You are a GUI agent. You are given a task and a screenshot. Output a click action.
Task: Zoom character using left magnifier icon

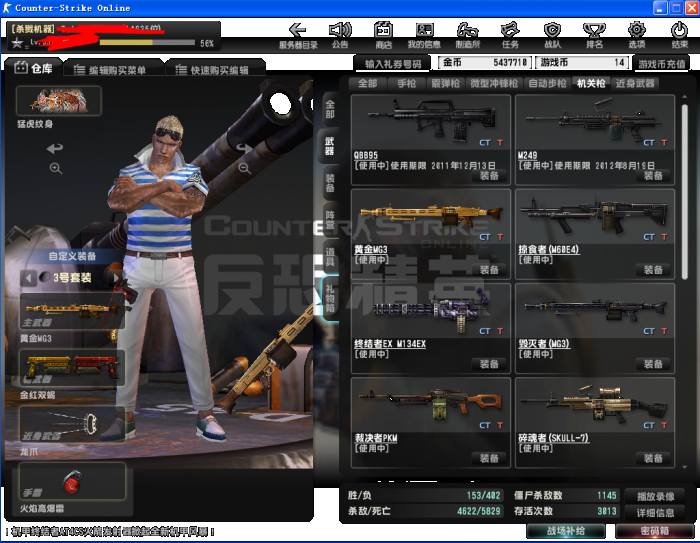tap(56, 168)
